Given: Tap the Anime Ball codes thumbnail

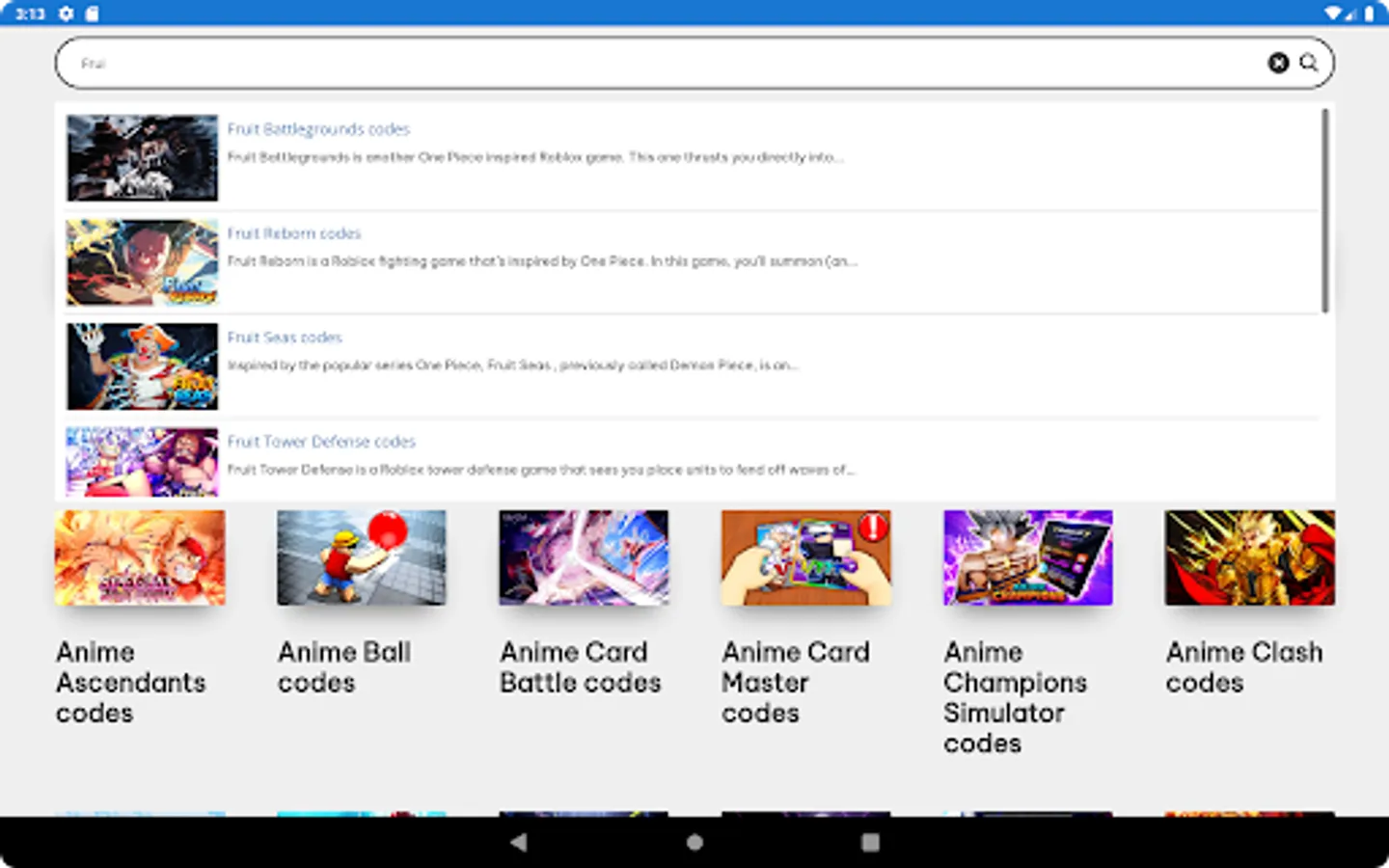Looking at the screenshot, I should 362,557.
